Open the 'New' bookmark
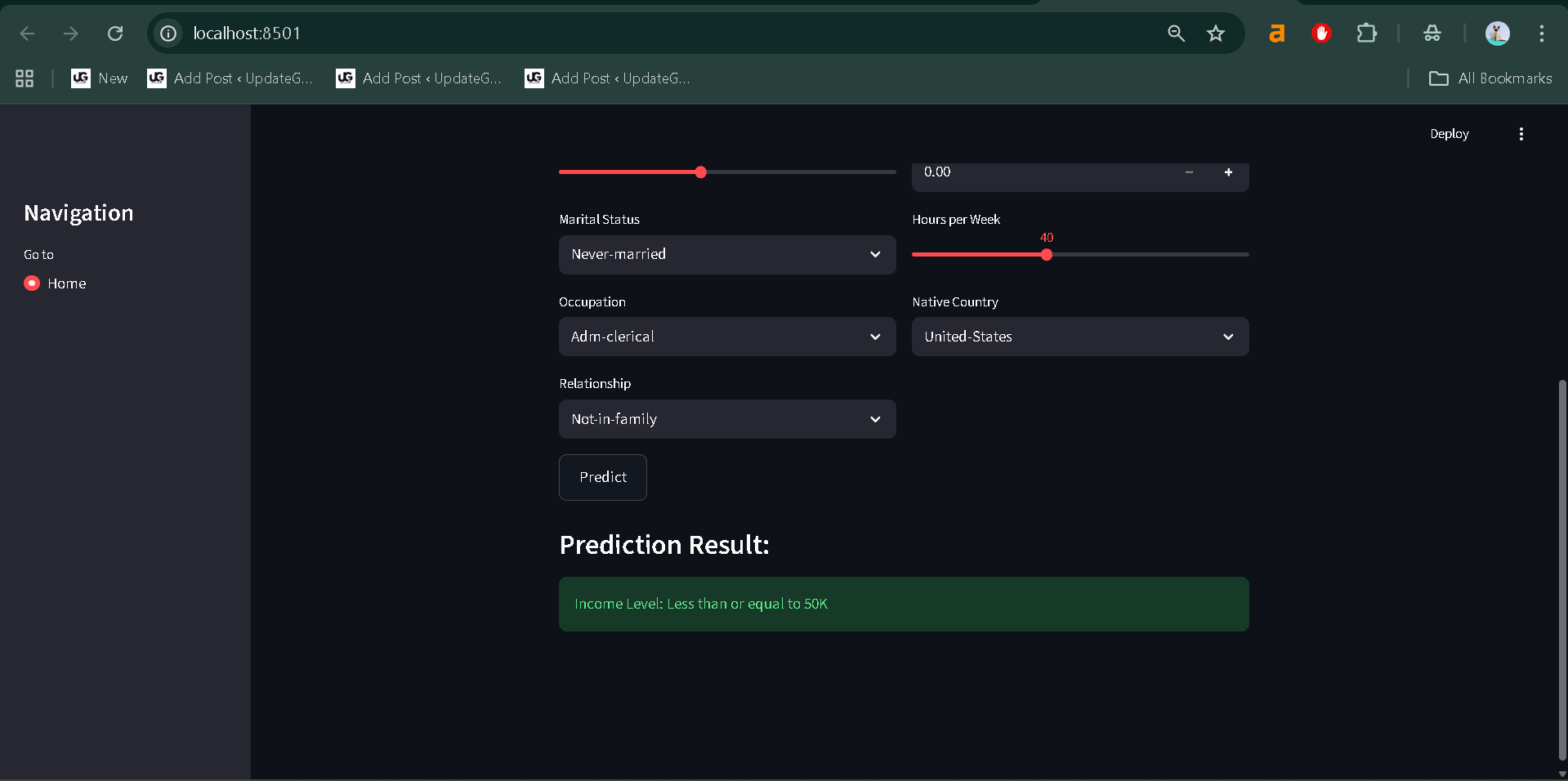 (100, 78)
